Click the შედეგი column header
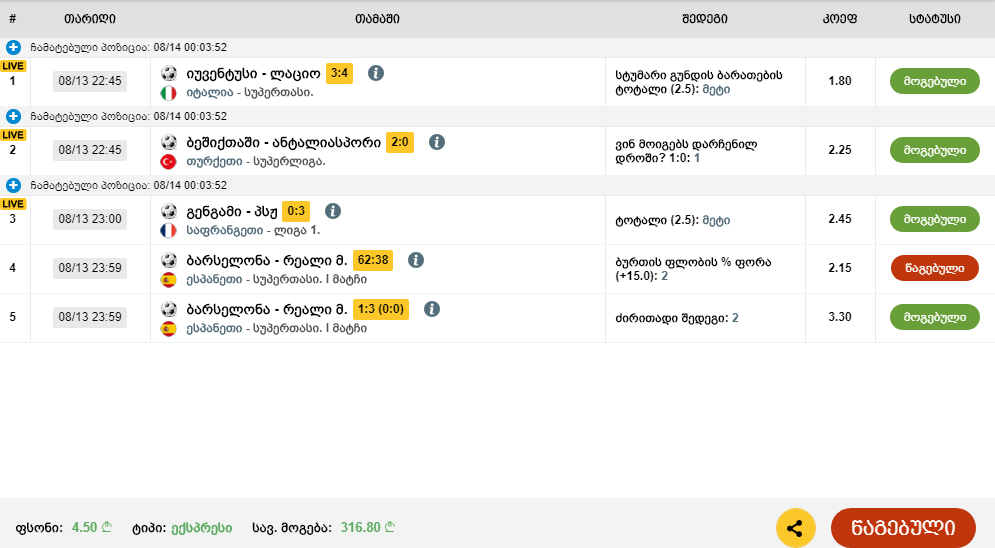Viewport: 995px width, 548px height. click(705, 19)
